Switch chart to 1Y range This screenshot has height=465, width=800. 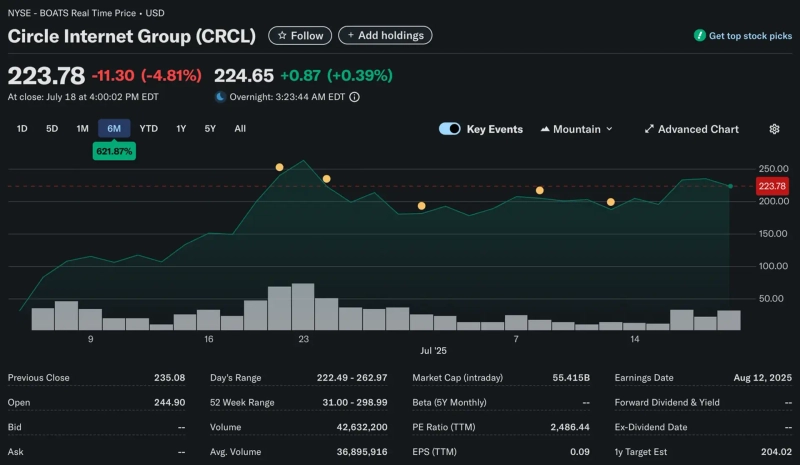[x=181, y=129]
